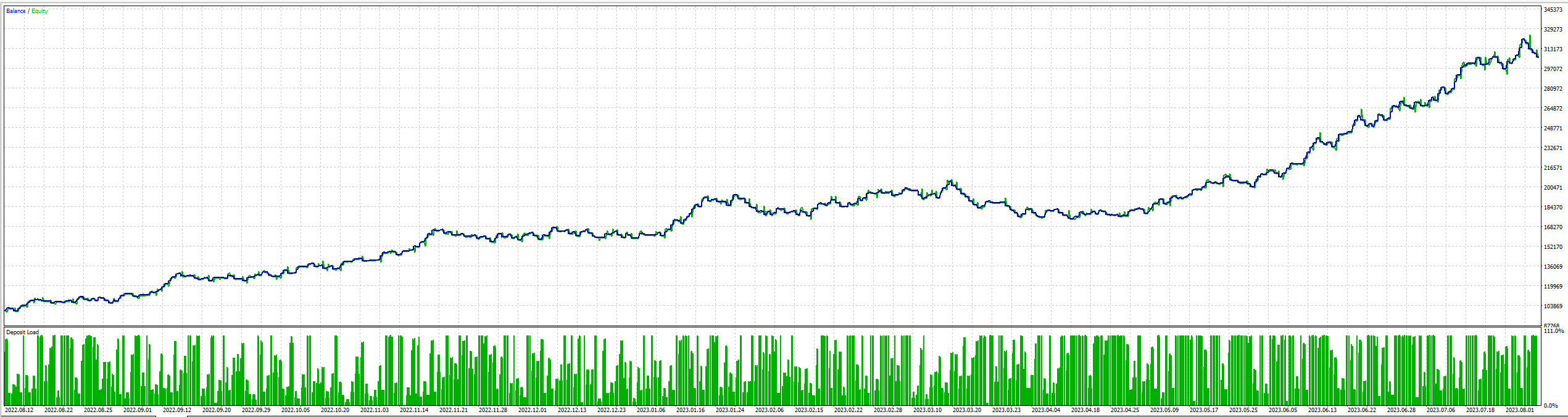The image size is (1568, 417).
Task: Click the 2022.08.25 date label
Action: click(98, 410)
